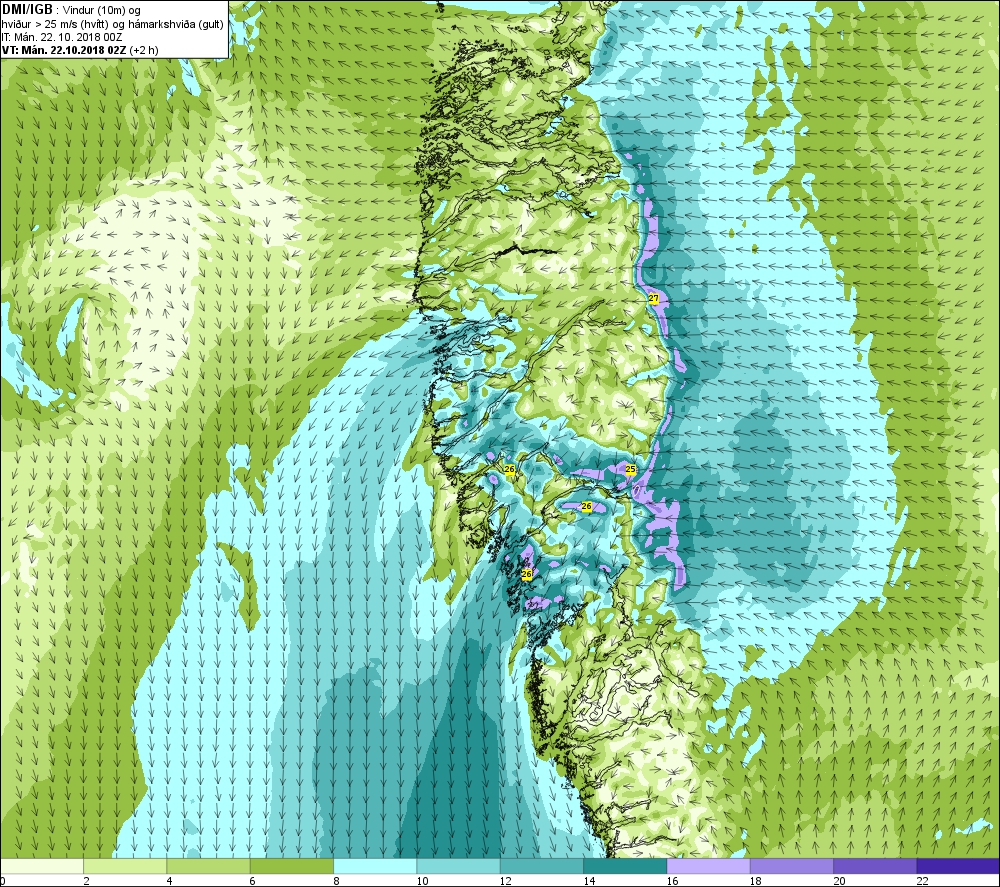Click the legend scale label '2'

tap(86, 881)
